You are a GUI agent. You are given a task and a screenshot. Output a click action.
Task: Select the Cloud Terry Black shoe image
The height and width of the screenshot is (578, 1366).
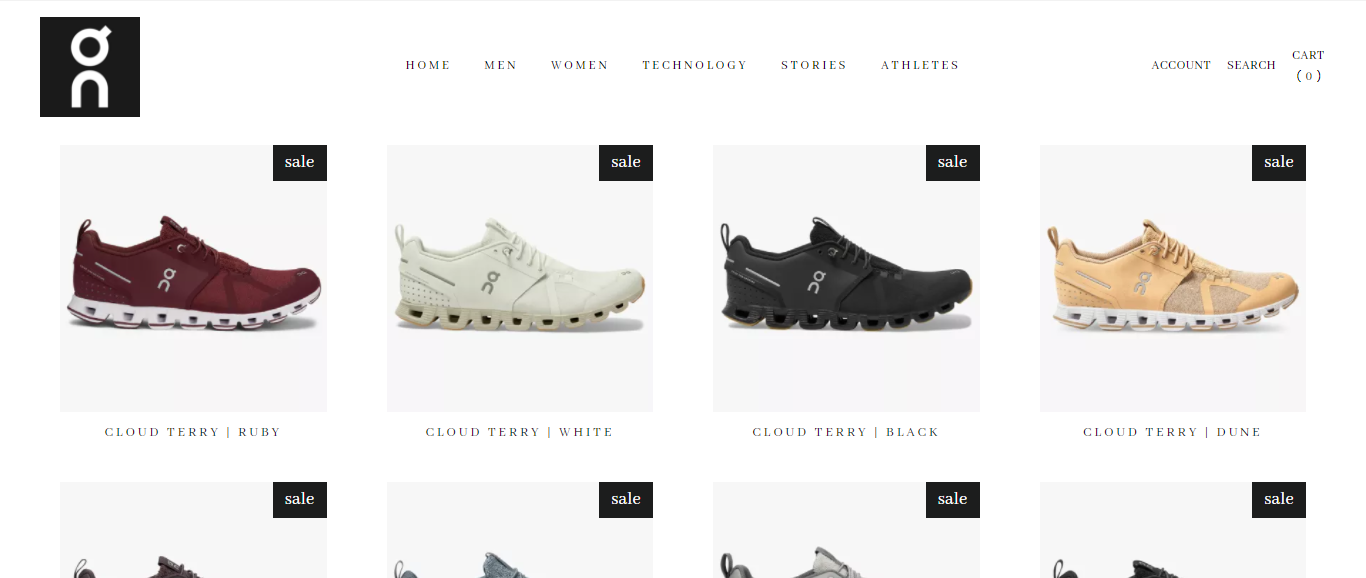coord(846,278)
